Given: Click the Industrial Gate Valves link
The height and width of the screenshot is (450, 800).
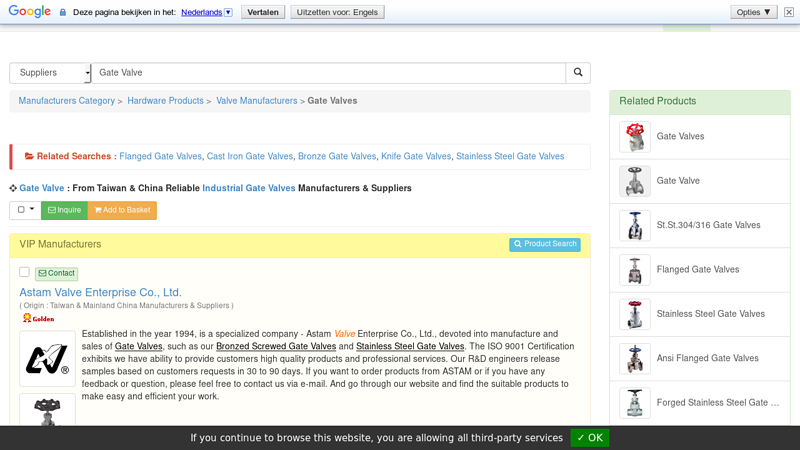Looking at the screenshot, I should 249,188.
